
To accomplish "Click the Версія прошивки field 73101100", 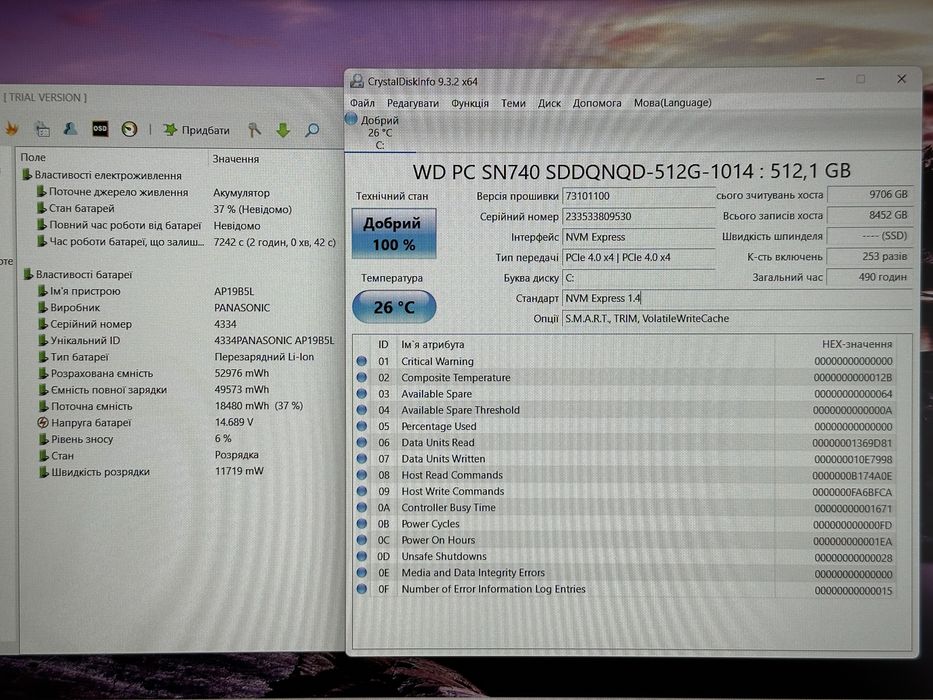I will pyautogui.click(x=638, y=196).
